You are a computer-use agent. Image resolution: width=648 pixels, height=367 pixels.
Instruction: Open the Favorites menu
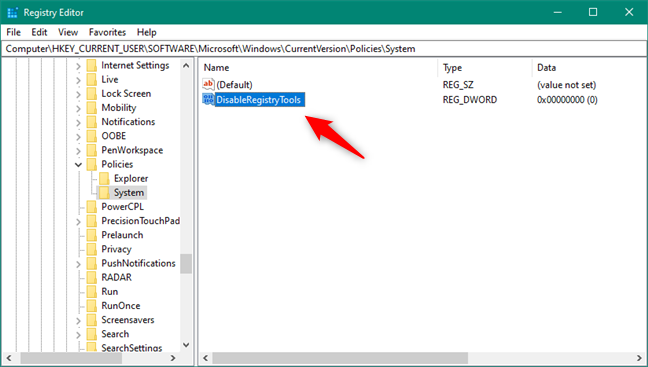point(107,32)
